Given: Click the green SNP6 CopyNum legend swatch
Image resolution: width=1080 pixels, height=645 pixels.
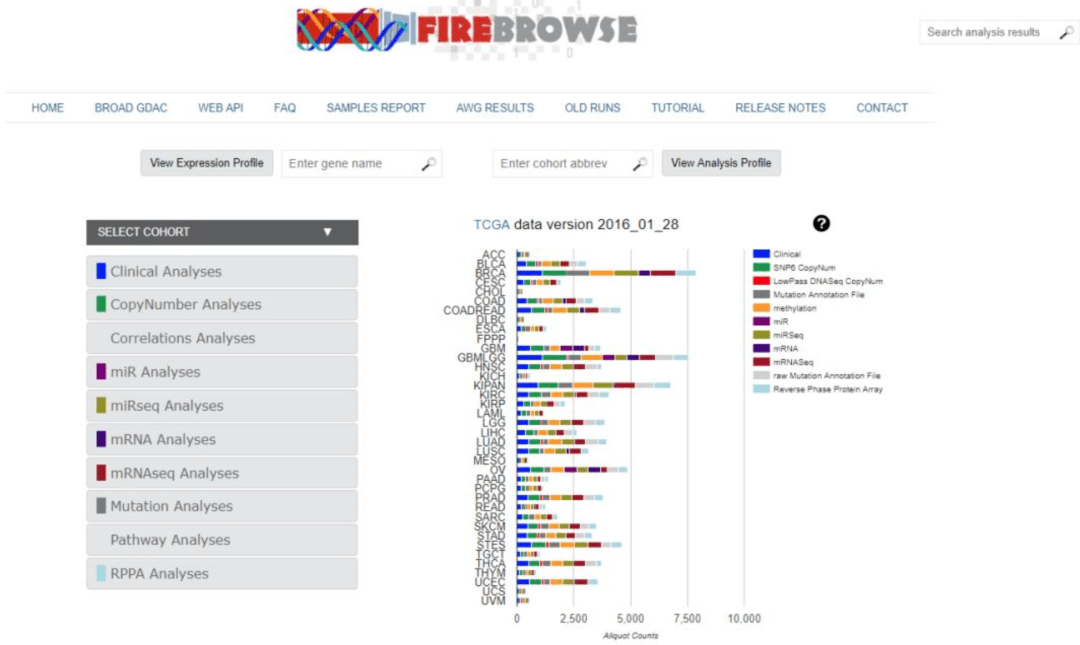Looking at the screenshot, I should (761, 267).
